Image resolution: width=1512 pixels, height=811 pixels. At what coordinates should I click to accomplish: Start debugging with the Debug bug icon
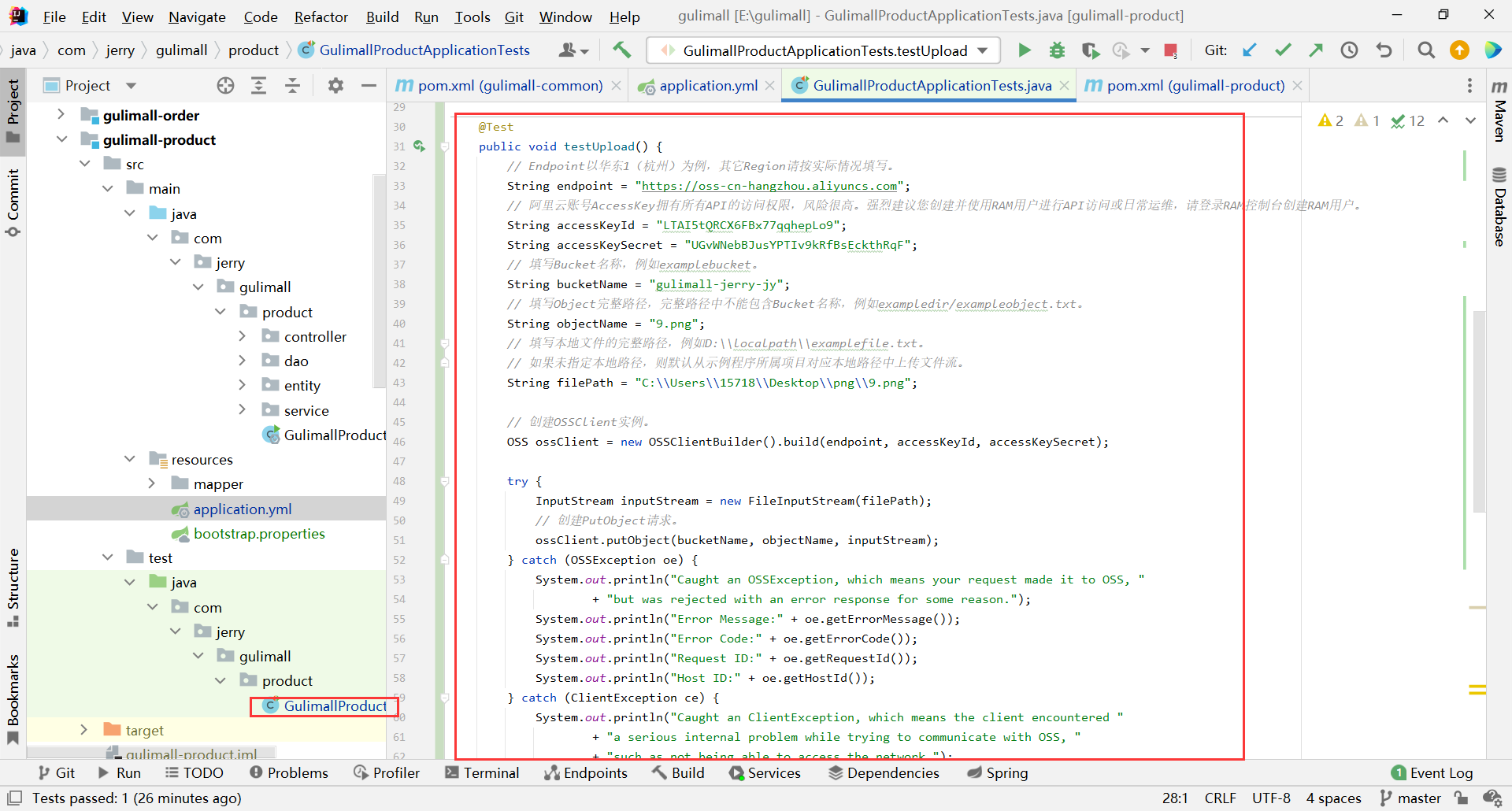coord(1057,50)
